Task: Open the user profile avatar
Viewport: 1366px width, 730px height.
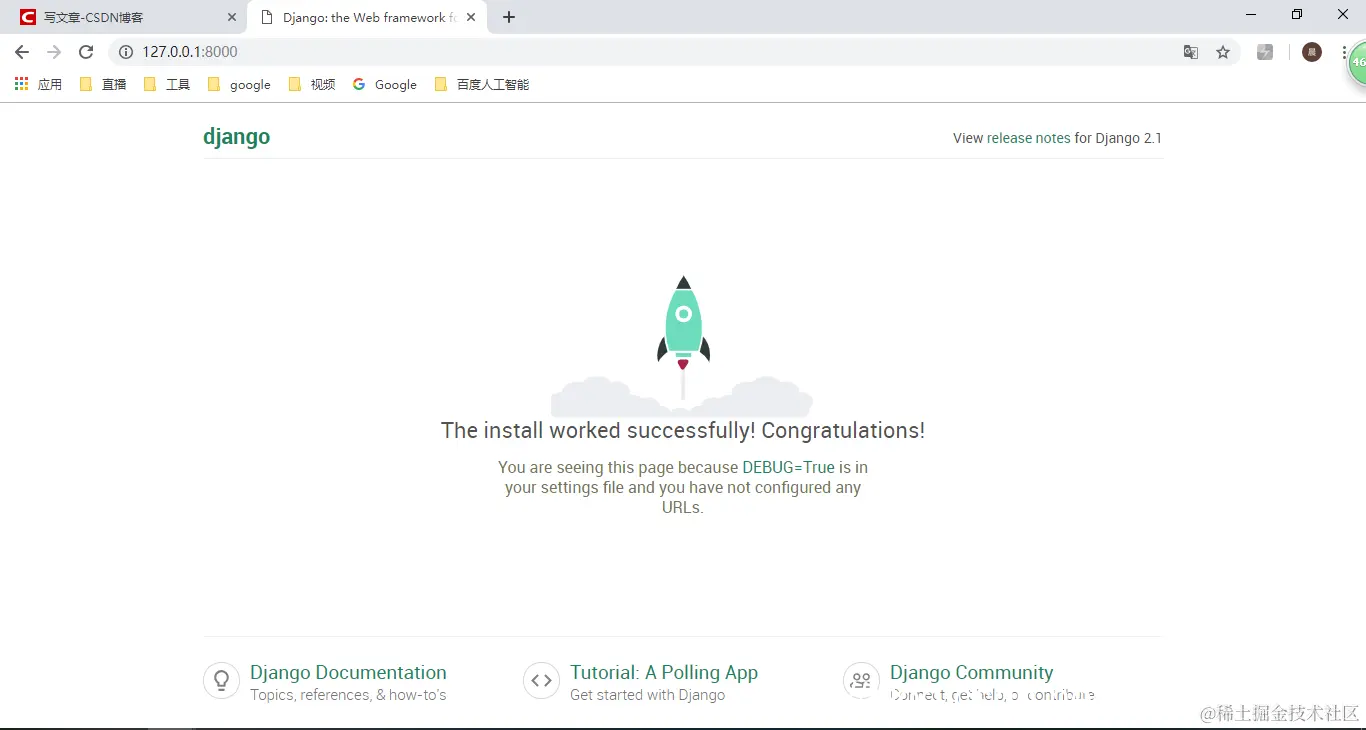Action: (1312, 52)
